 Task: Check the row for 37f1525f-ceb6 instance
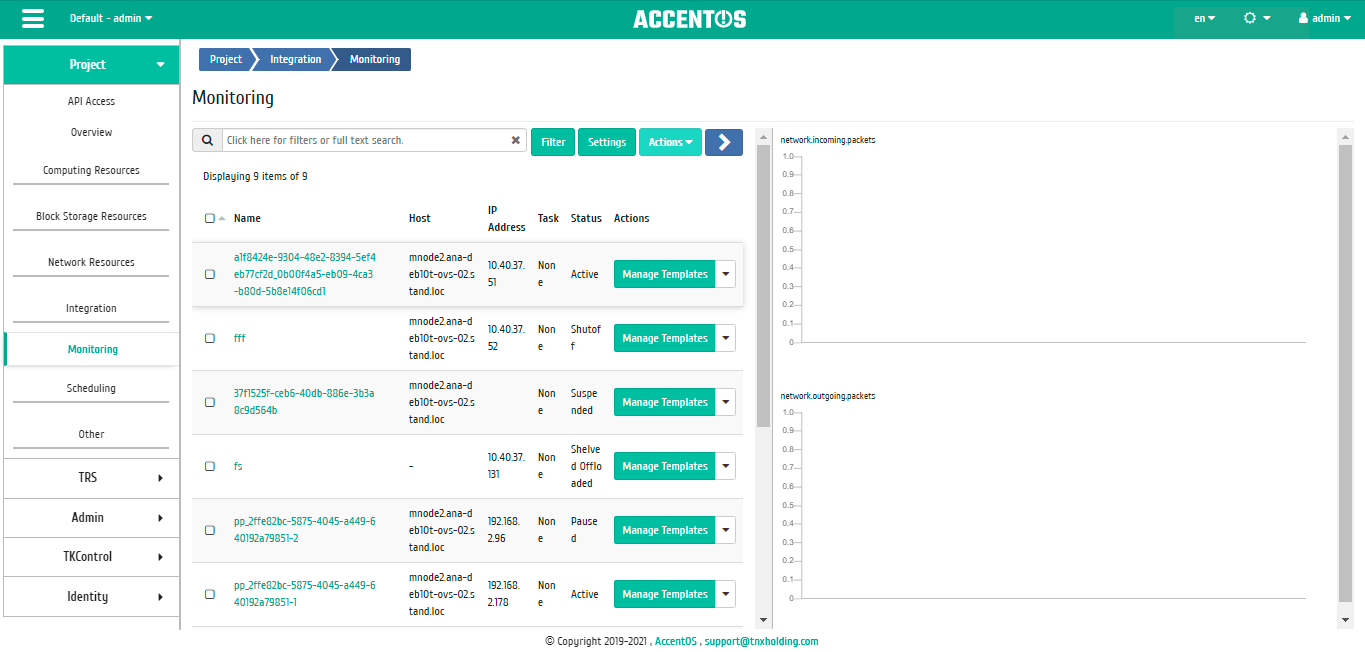(210, 402)
